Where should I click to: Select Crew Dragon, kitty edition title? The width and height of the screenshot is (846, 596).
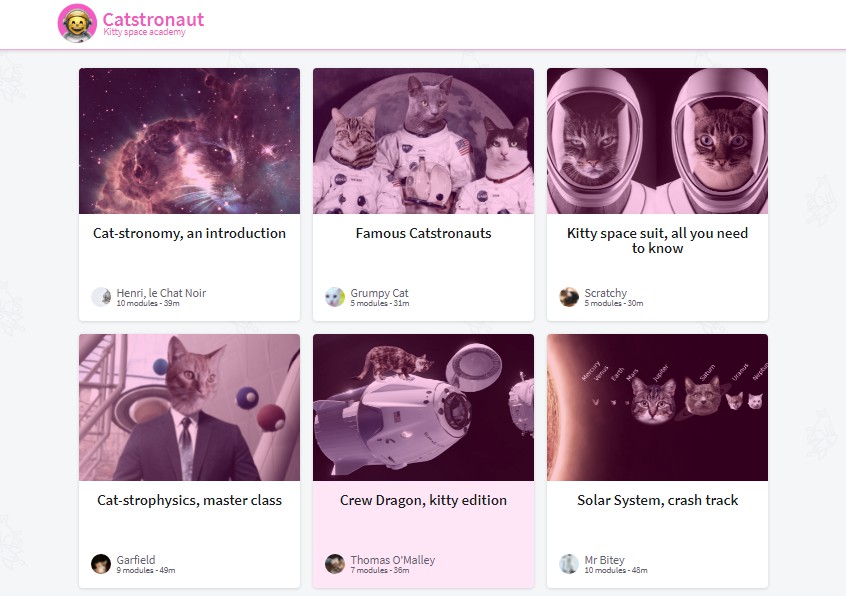424,500
